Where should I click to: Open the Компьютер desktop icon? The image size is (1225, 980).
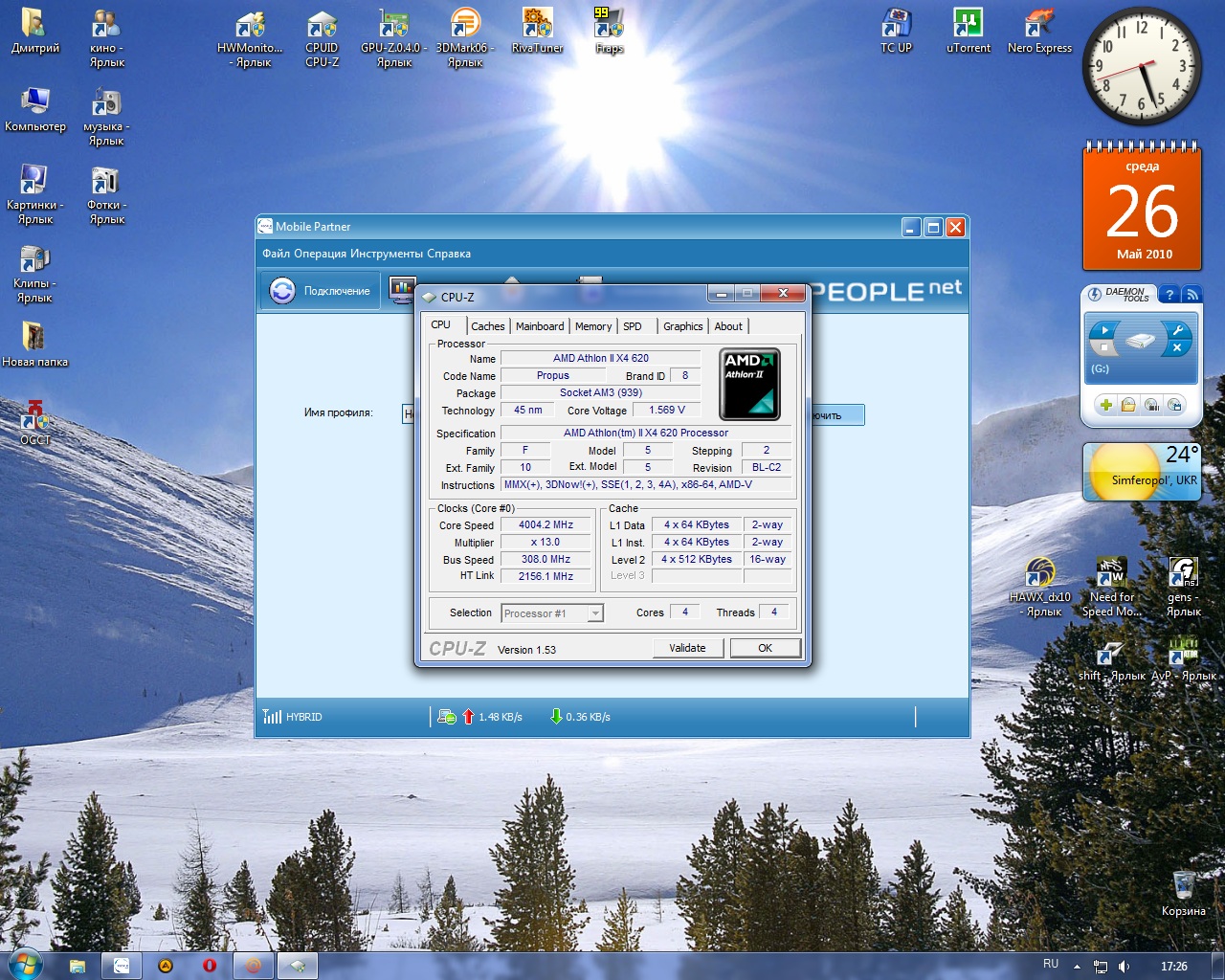click(34, 109)
